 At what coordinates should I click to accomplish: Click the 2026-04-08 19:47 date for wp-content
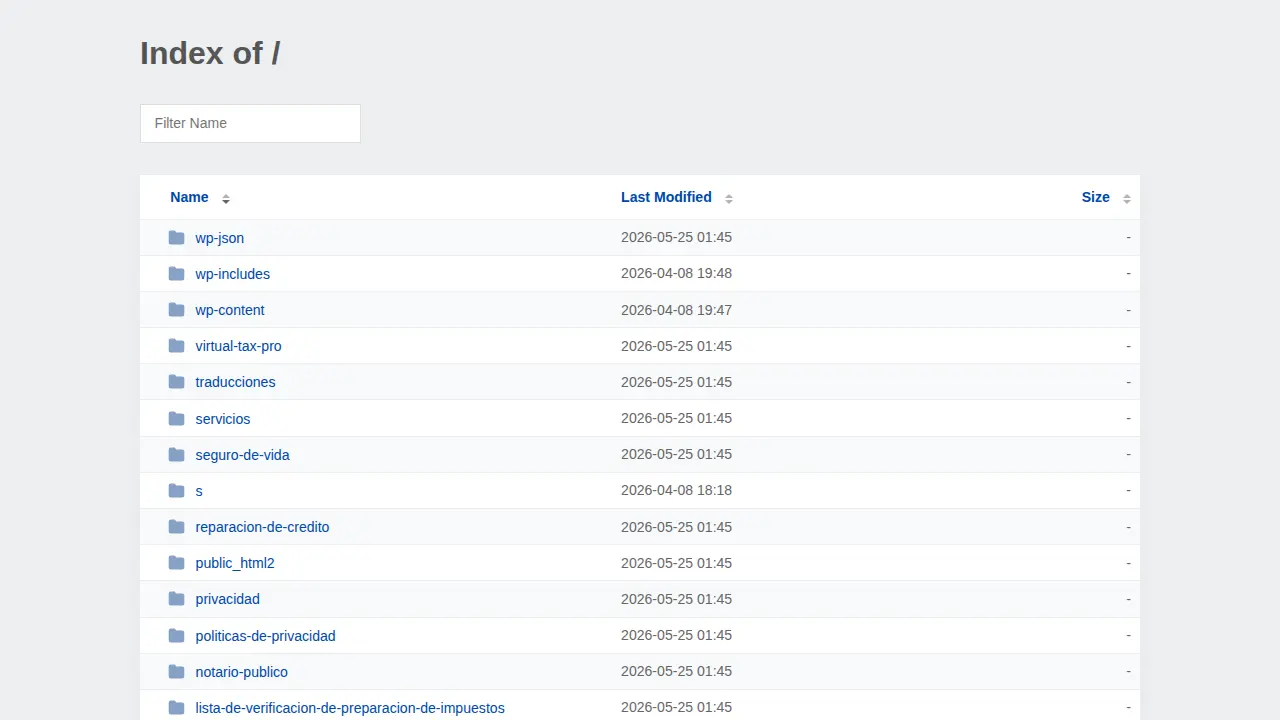point(676,310)
